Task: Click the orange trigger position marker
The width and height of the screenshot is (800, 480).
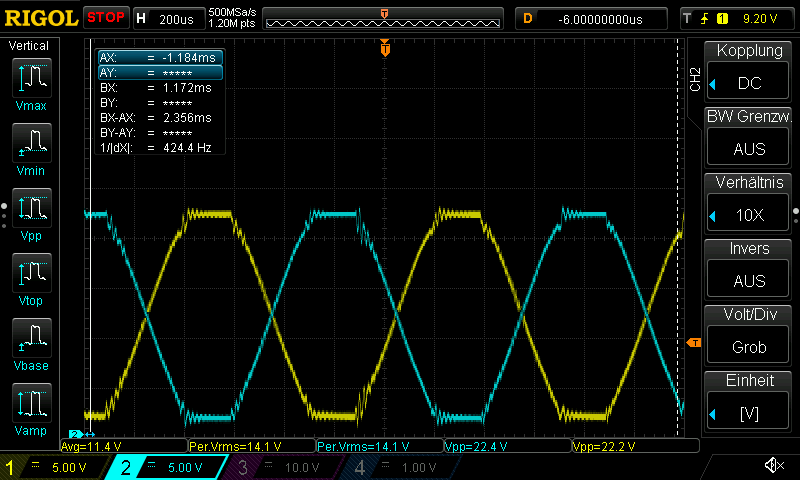Action: 384,48
